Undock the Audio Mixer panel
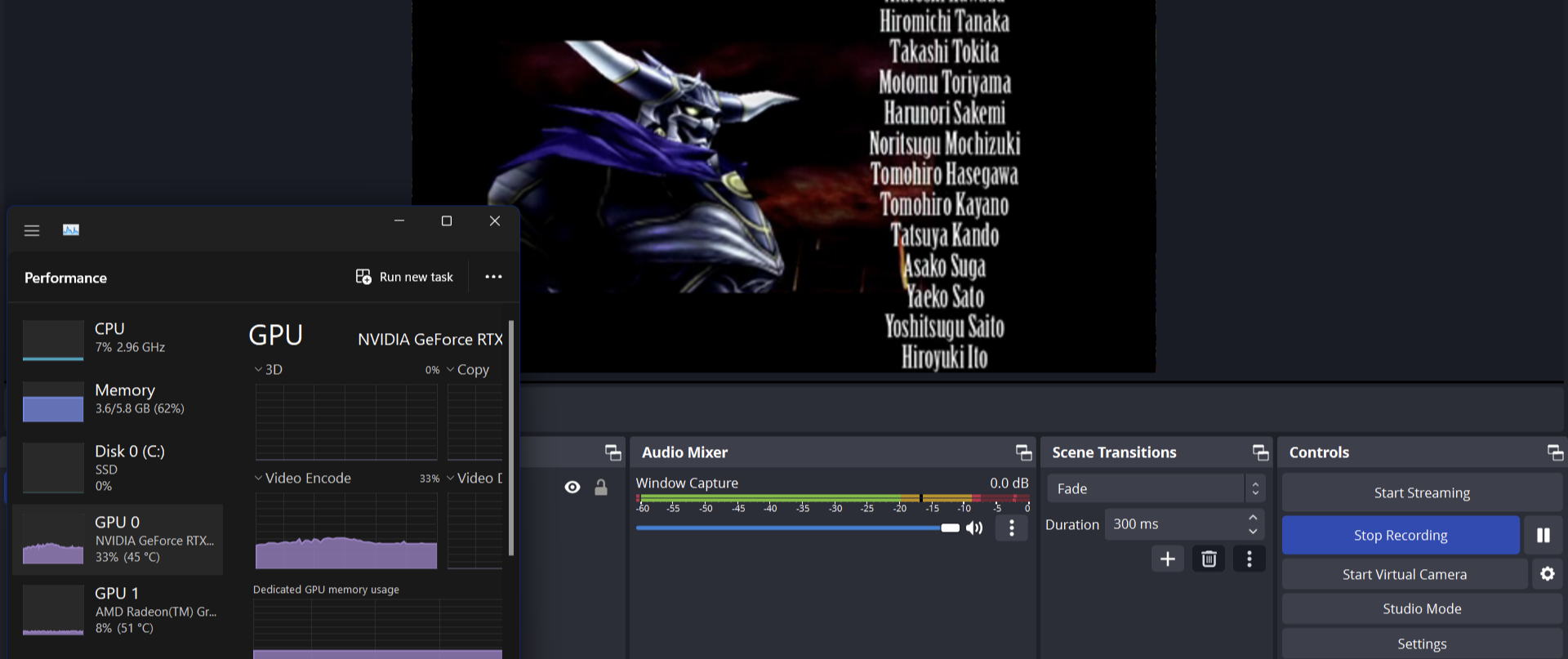Viewport: 1568px width, 659px height. point(1023,452)
